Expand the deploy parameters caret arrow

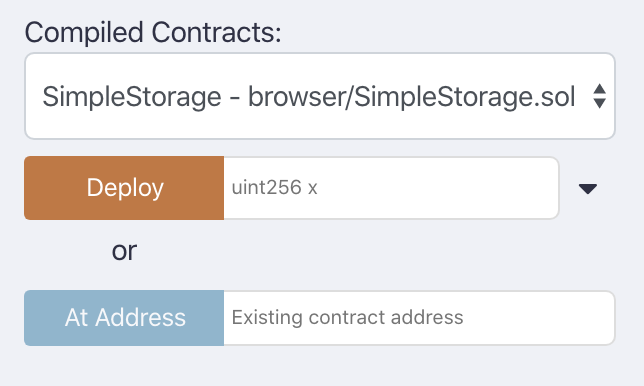(588, 188)
